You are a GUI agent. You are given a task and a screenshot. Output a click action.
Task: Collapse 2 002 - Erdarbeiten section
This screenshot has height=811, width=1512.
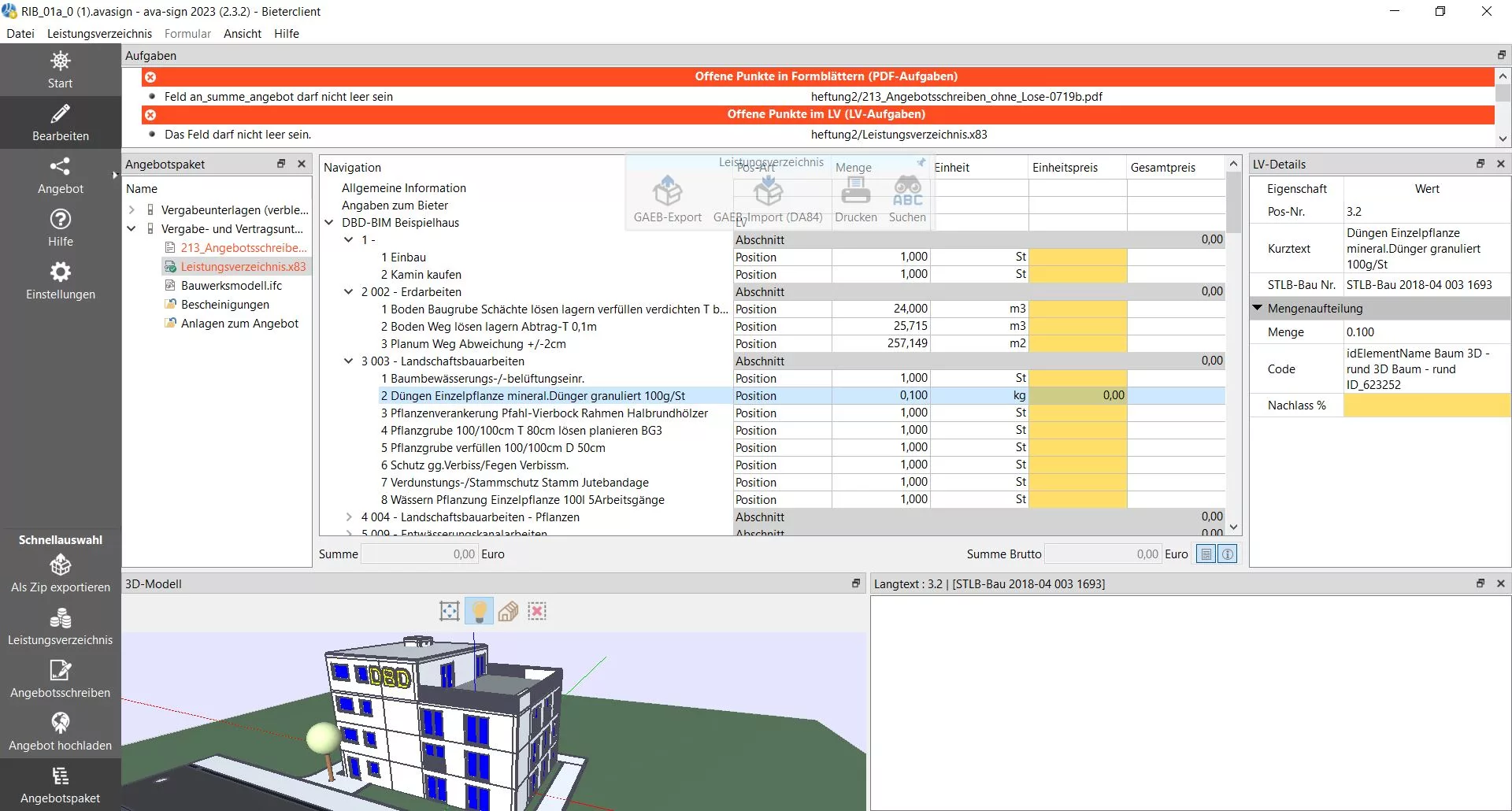point(349,292)
